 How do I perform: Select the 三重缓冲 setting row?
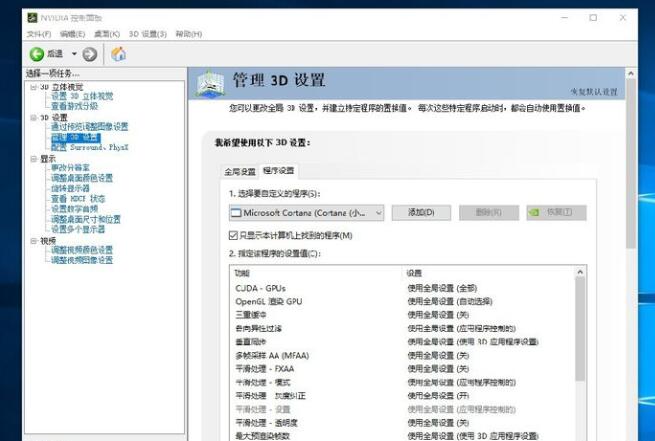click(x=402, y=315)
